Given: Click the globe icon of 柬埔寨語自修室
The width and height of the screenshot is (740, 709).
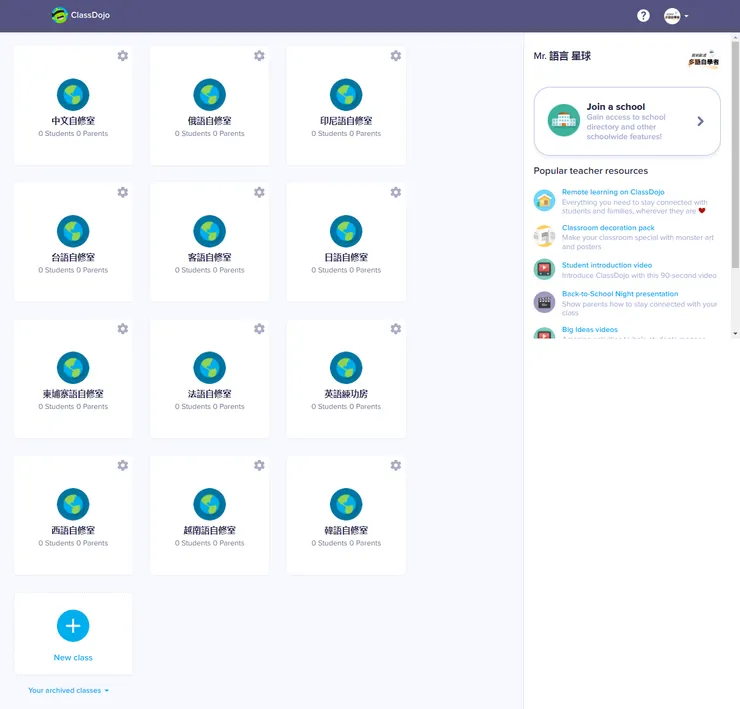Looking at the screenshot, I should (x=73, y=367).
